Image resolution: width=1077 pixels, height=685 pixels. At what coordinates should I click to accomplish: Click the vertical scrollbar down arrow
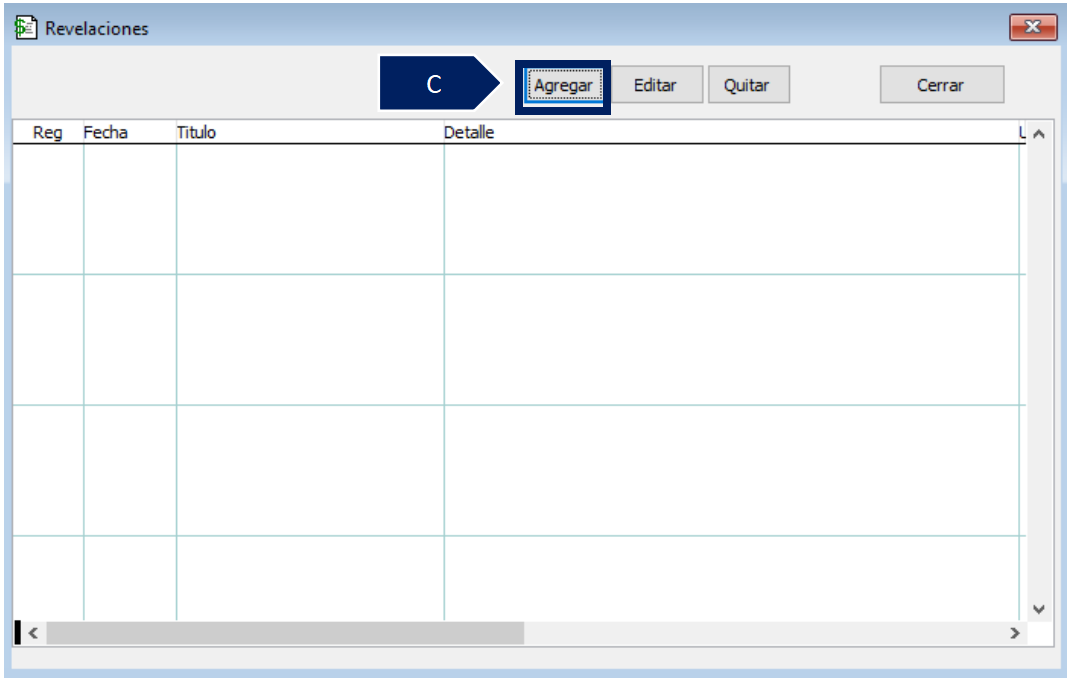coord(1039,609)
